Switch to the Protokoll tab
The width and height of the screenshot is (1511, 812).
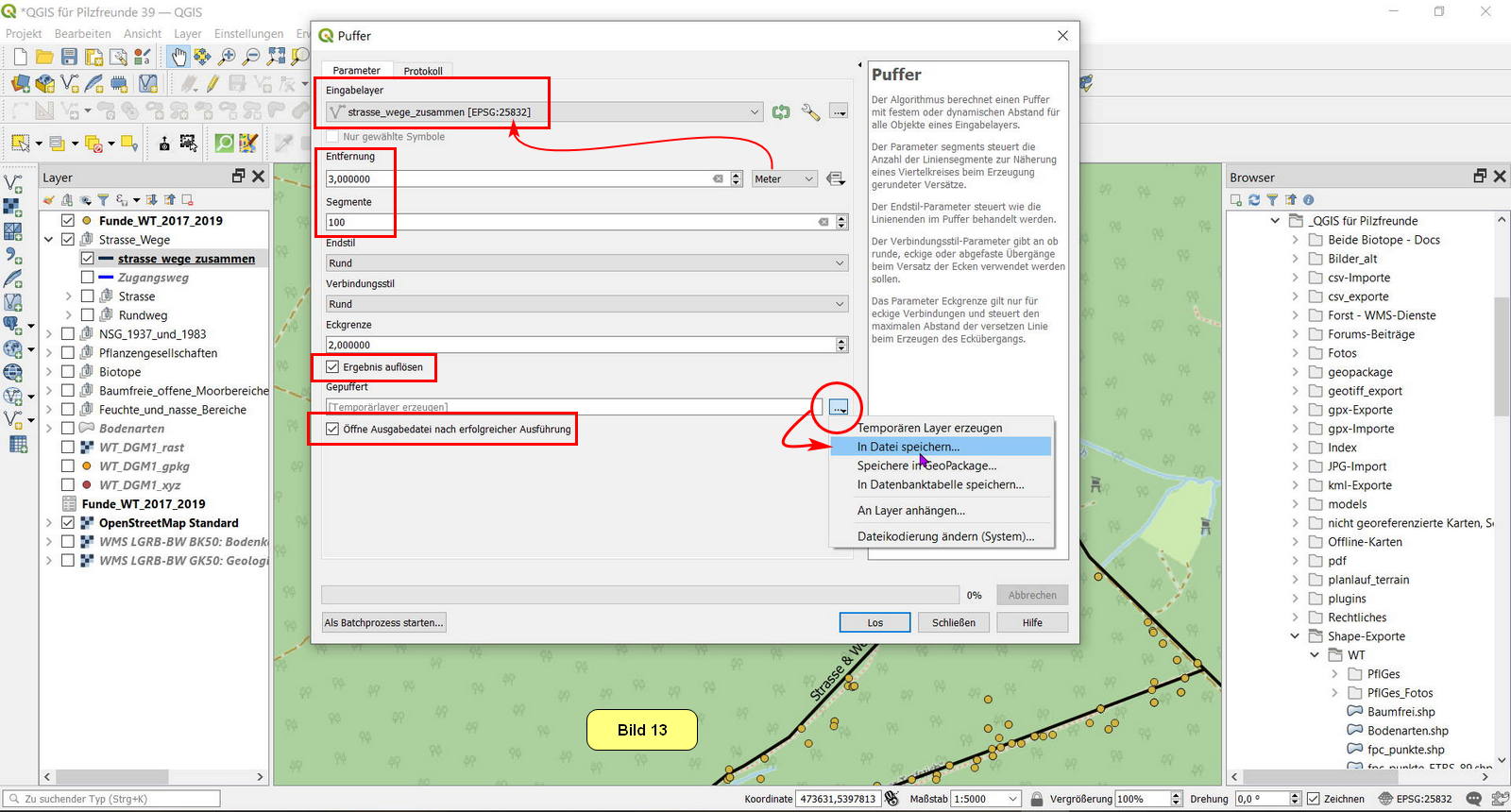tap(422, 71)
